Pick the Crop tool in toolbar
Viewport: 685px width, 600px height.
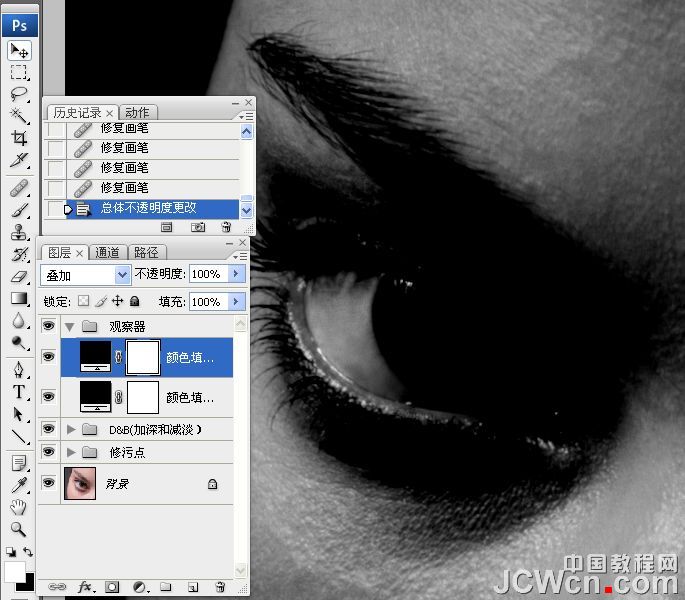(x=19, y=138)
